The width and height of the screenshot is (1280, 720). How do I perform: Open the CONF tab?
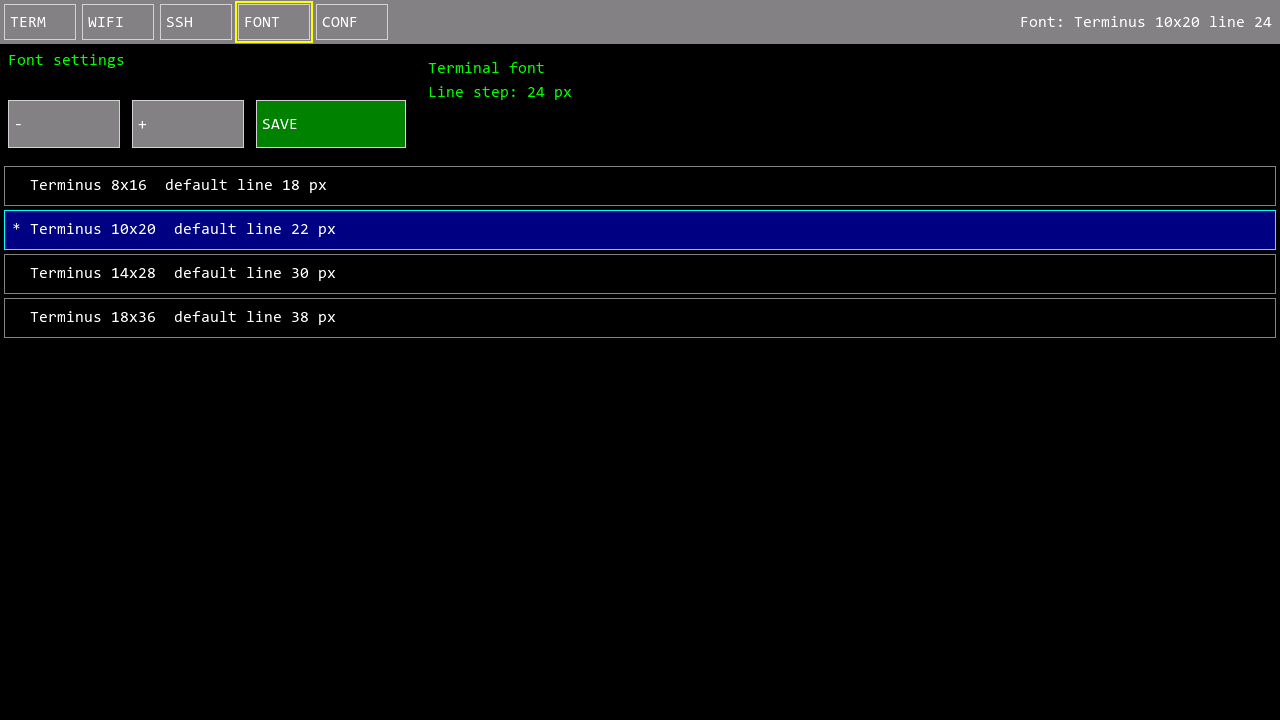click(x=352, y=22)
